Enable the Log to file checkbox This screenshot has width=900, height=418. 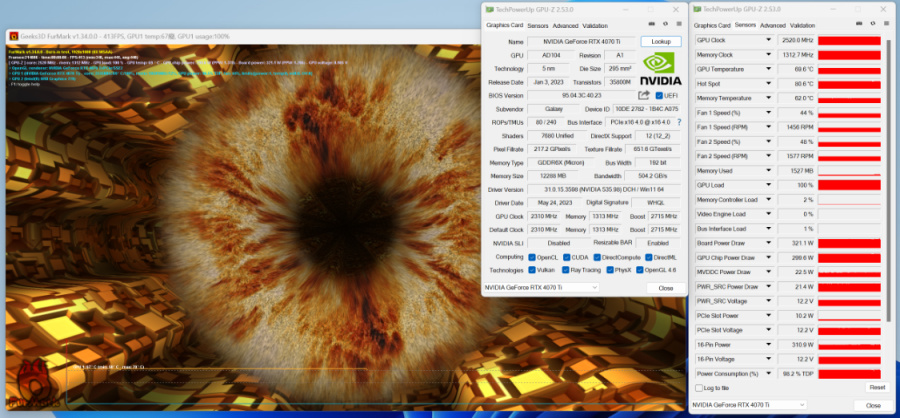[x=699, y=387]
